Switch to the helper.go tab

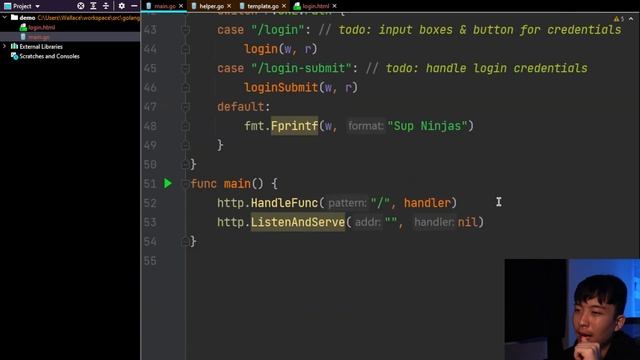pos(211,6)
